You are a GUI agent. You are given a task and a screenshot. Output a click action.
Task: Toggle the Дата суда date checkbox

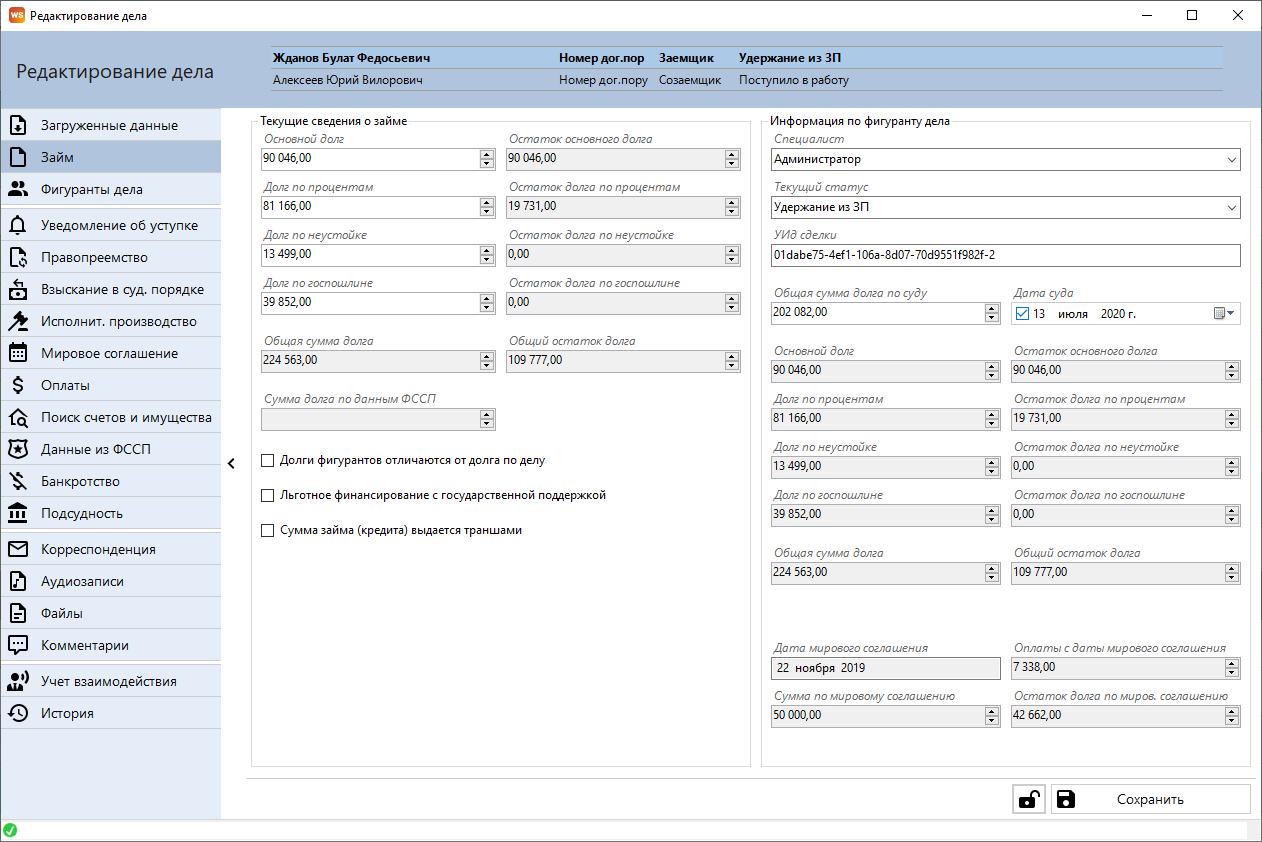pyautogui.click(x=1022, y=314)
